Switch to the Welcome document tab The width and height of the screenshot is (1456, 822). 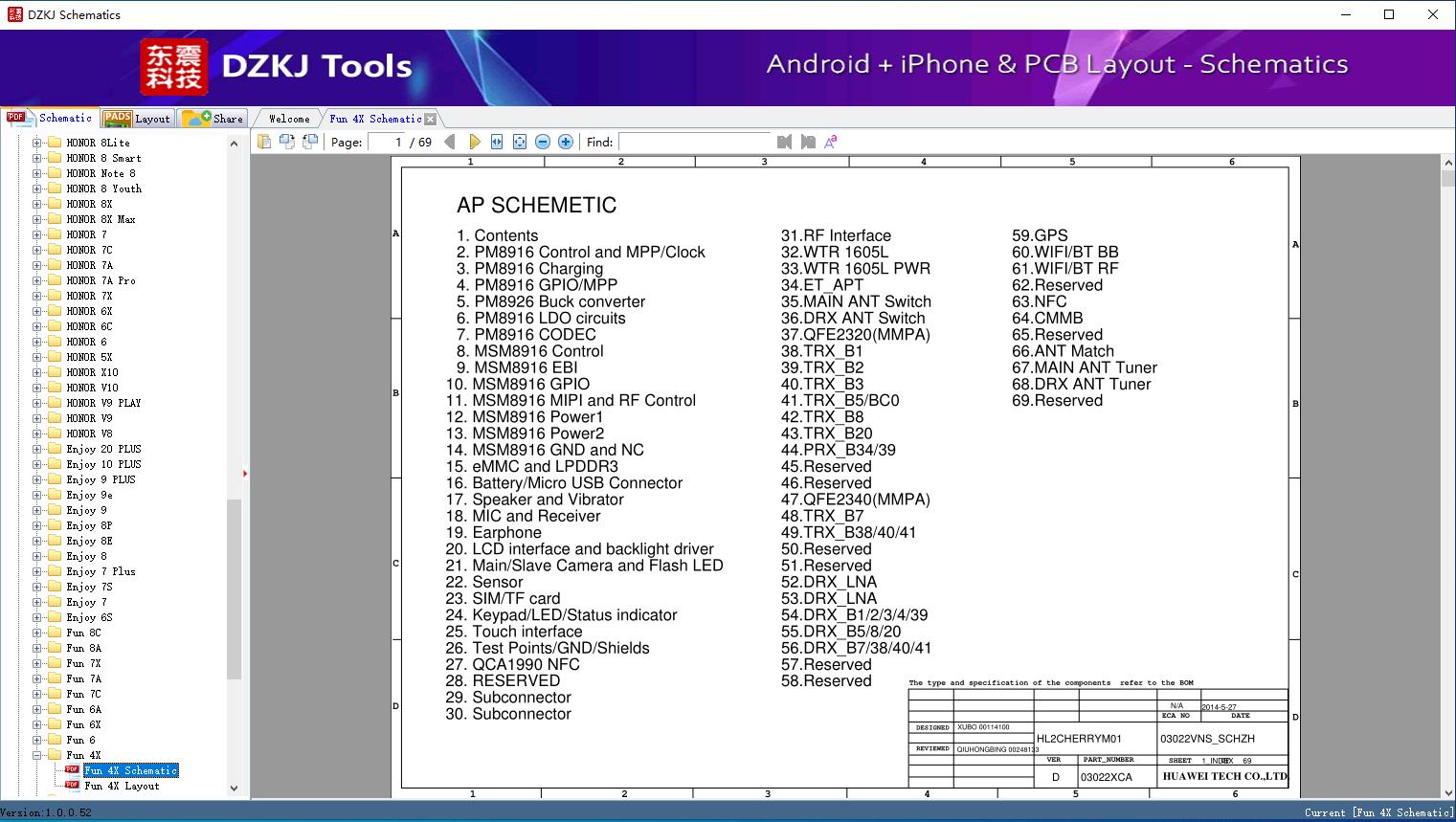click(x=289, y=119)
